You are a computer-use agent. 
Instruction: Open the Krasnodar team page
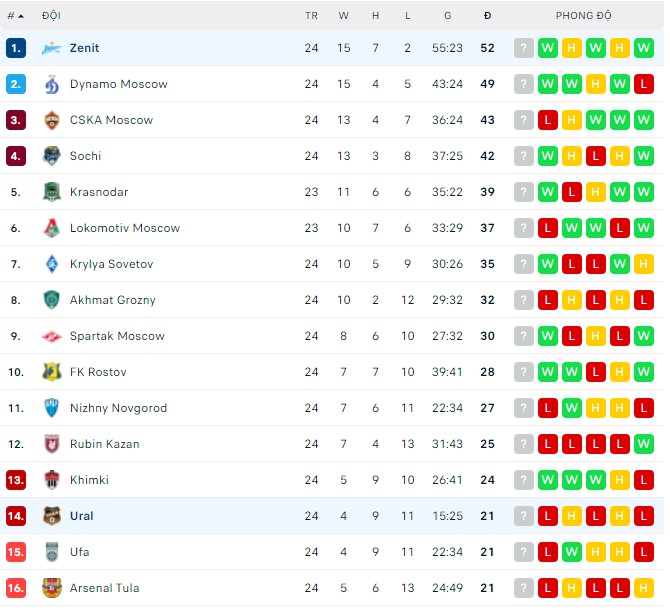99,192
